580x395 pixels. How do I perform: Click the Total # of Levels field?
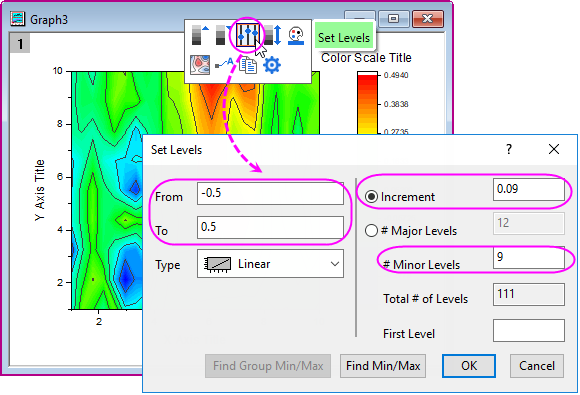(529, 294)
